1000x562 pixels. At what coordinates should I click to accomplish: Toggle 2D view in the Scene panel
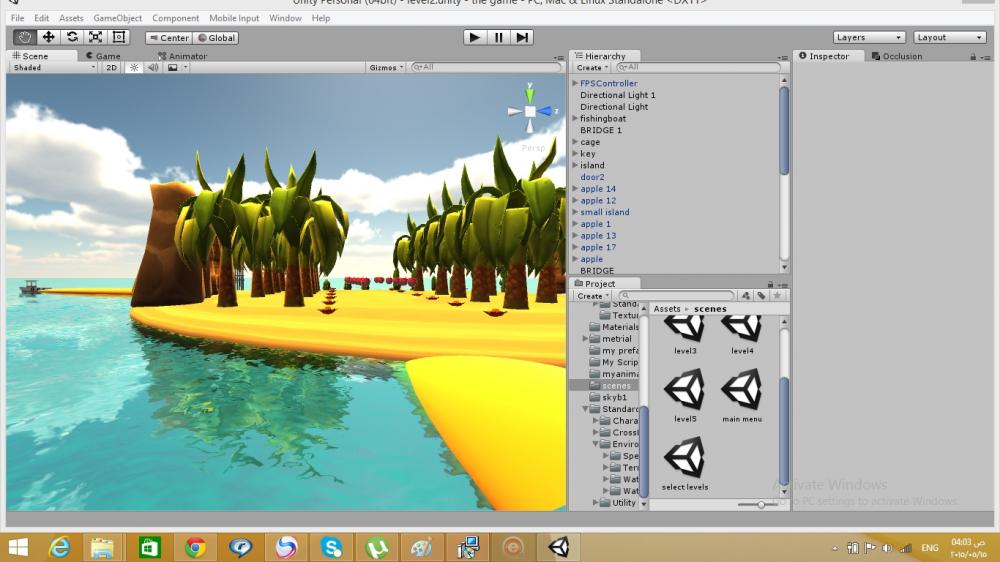coord(112,68)
